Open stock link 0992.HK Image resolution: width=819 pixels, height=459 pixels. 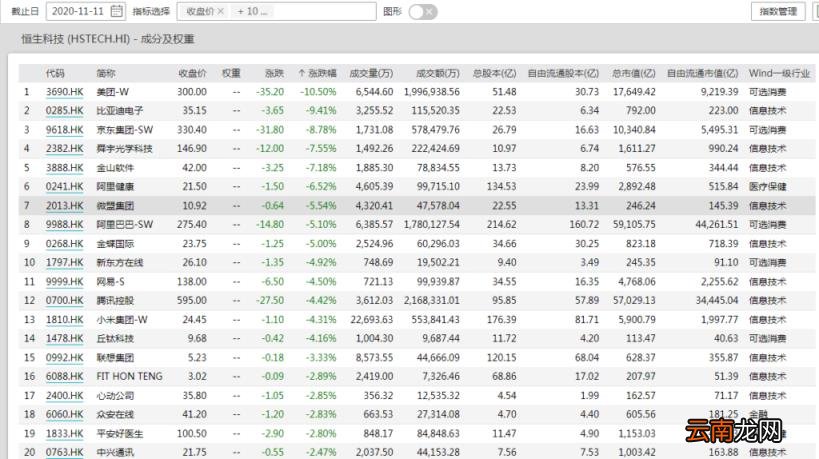[x=65, y=358]
